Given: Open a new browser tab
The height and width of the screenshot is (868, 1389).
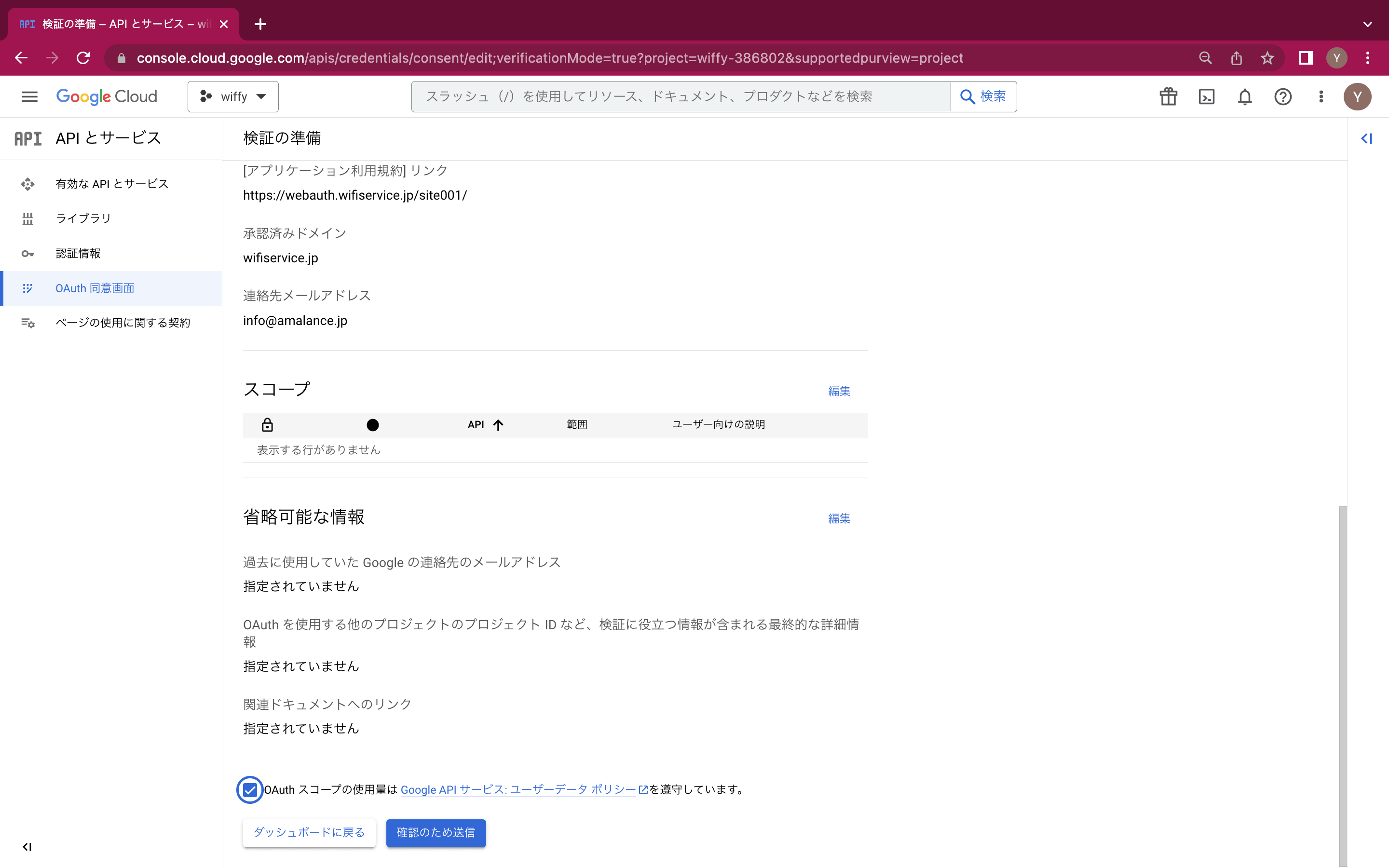Looking at the screenshot, I should pos(260,24).
